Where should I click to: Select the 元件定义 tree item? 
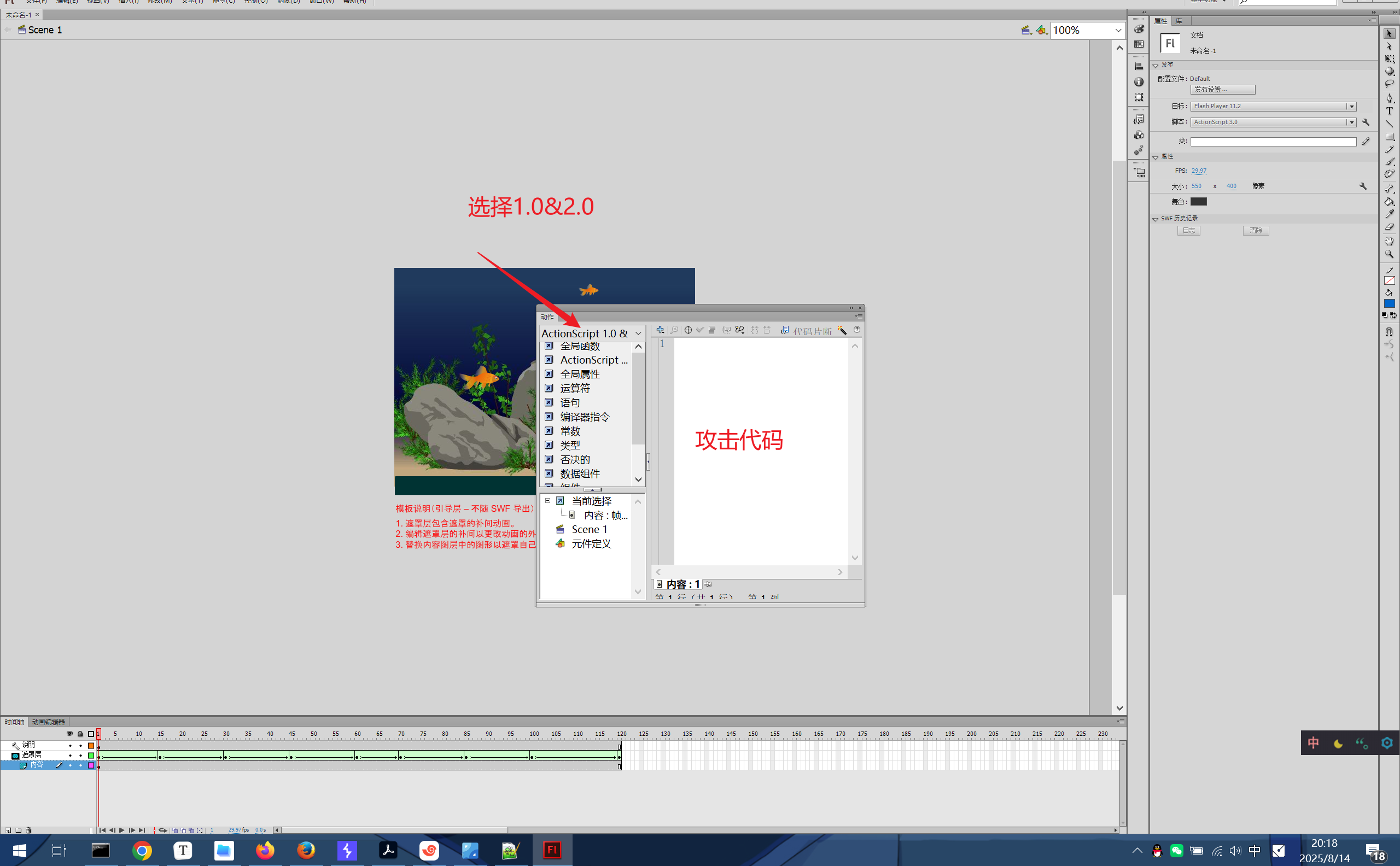coord(591,543)
